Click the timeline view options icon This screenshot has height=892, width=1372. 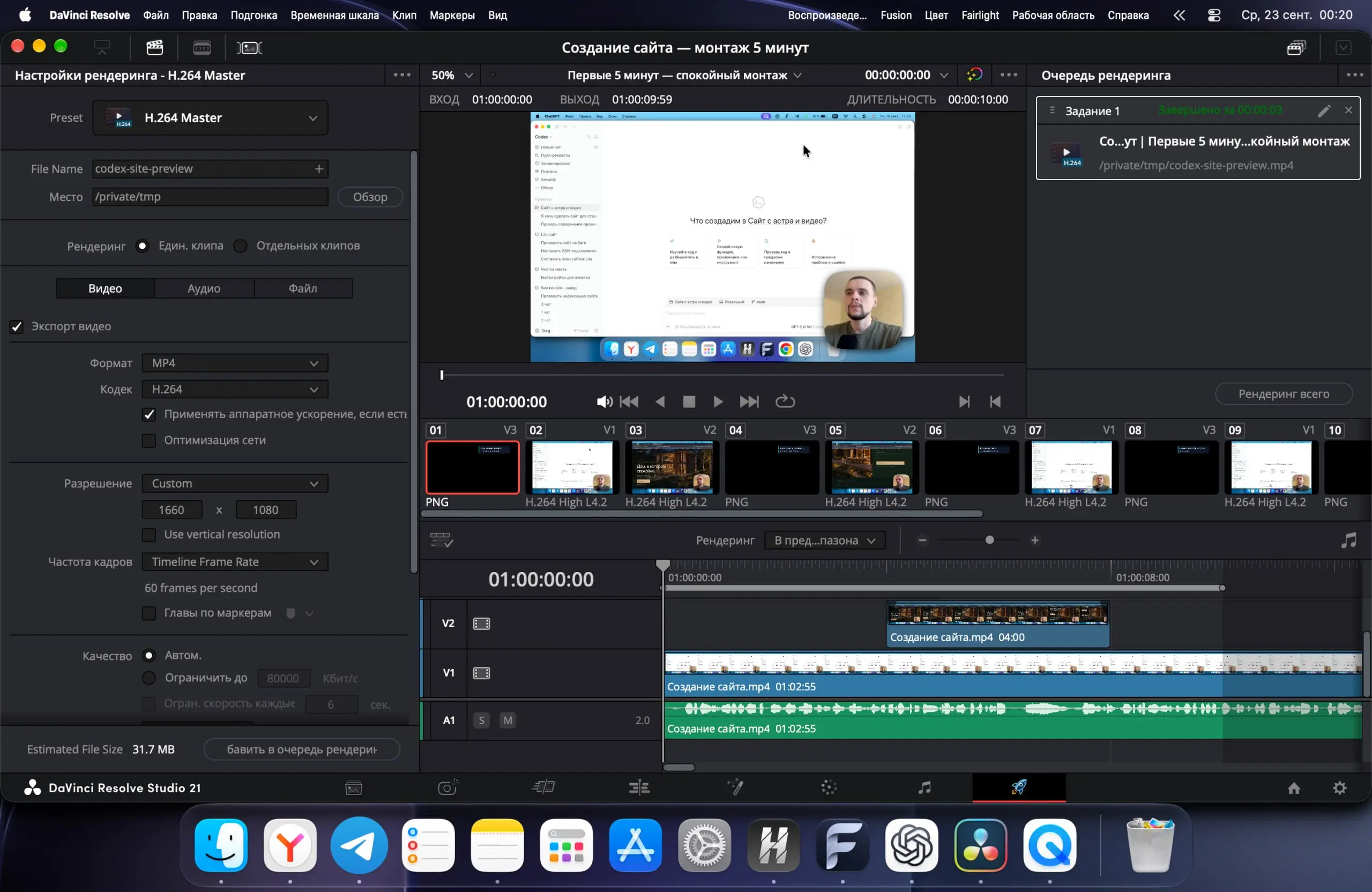coord(442,540)
